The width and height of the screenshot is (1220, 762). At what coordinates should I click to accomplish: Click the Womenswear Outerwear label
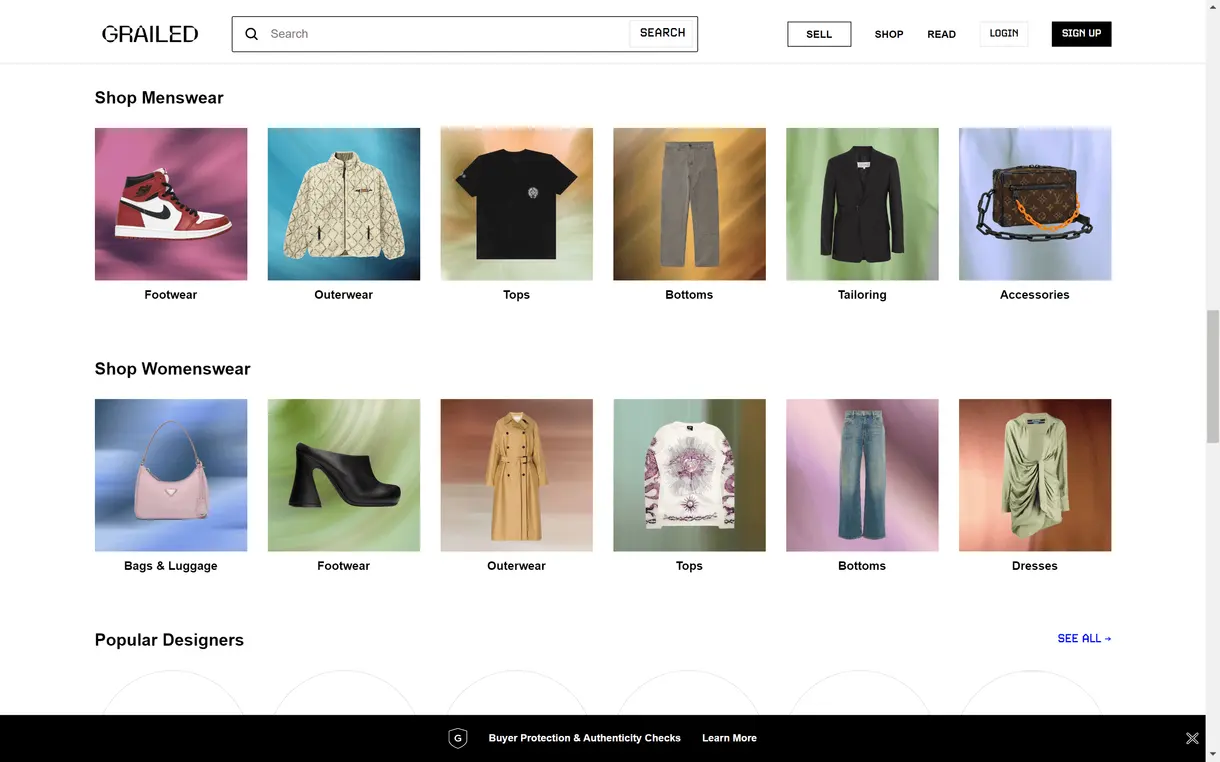tap(517, 566)
